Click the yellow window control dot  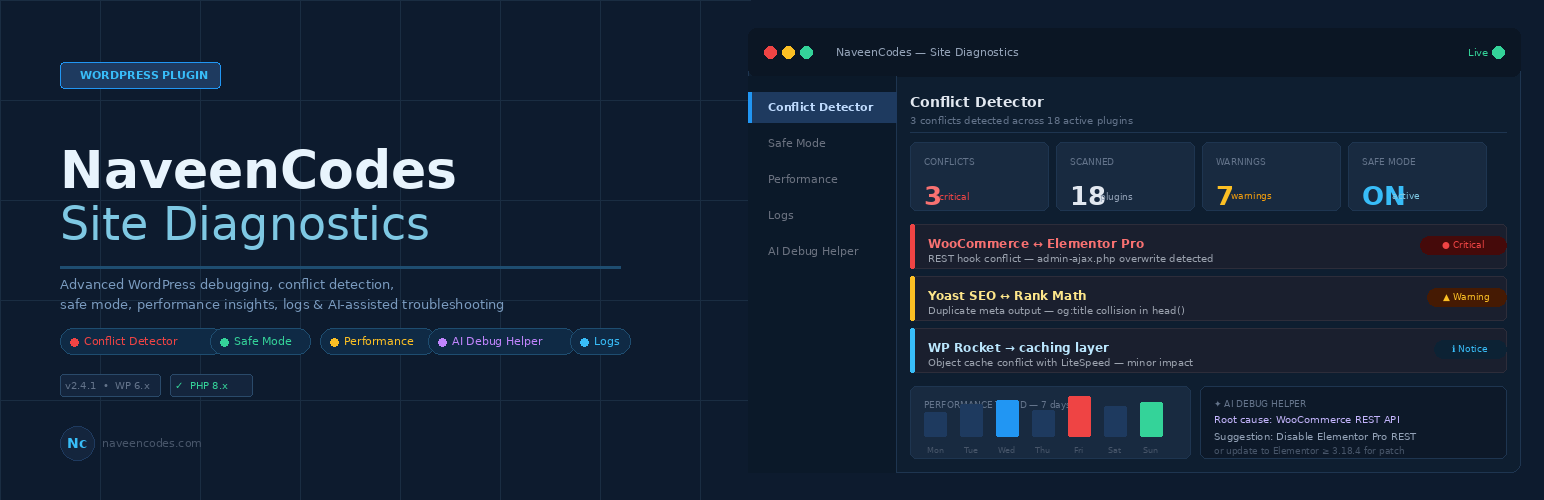click(788, 52)
